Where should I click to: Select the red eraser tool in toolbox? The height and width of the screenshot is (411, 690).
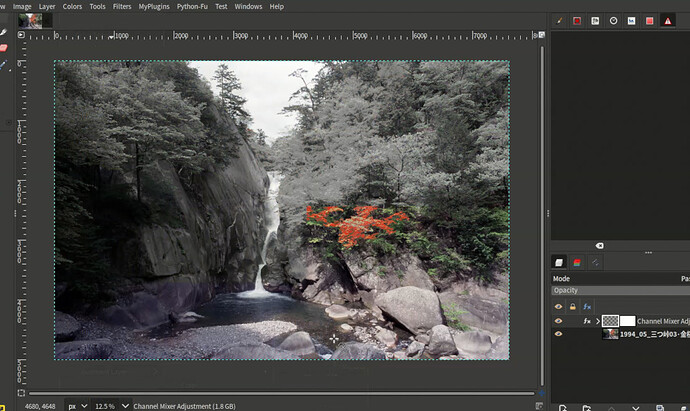(x=4, y=48)
